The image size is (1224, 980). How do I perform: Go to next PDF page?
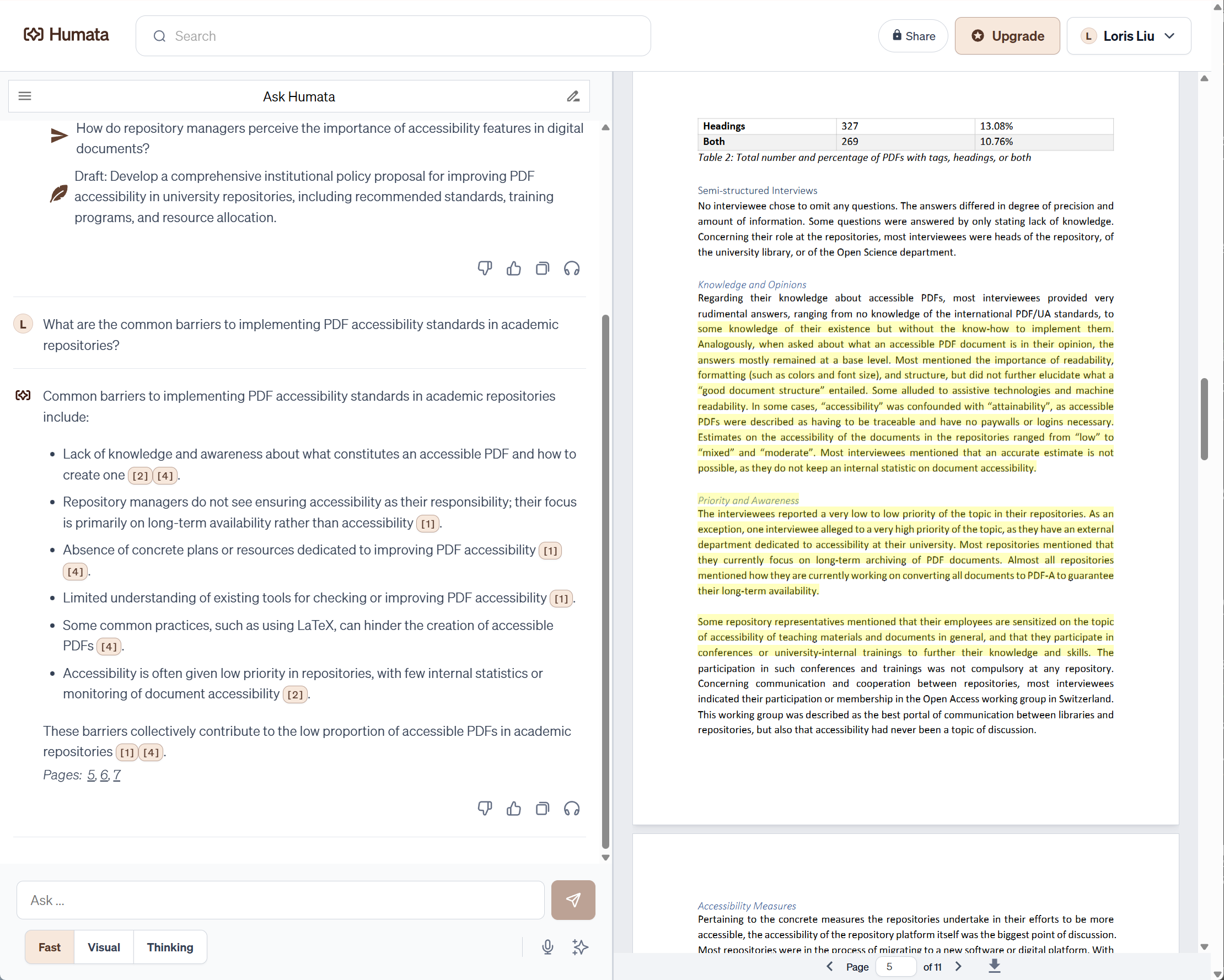point(958,966)
